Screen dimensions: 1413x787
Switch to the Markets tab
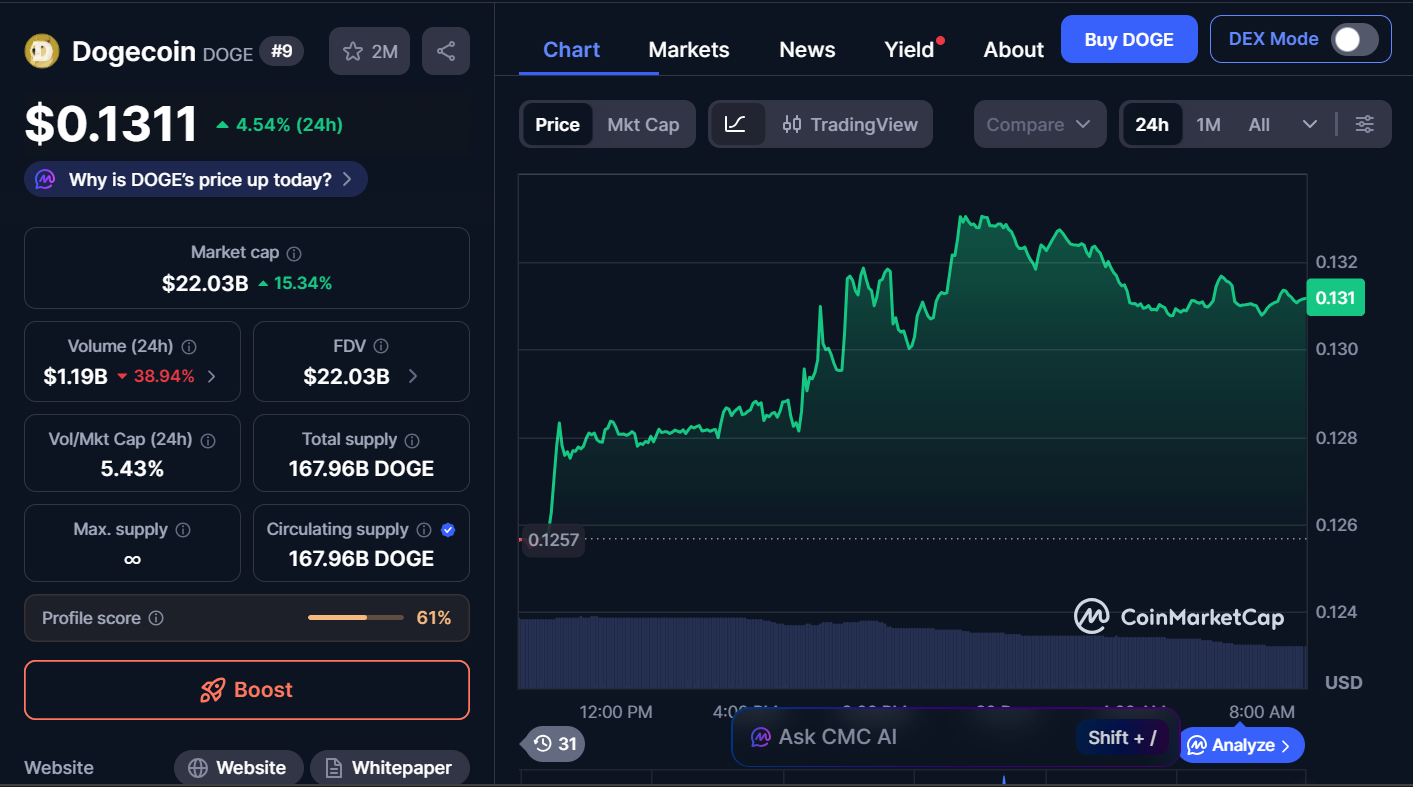tap(688, 48)
